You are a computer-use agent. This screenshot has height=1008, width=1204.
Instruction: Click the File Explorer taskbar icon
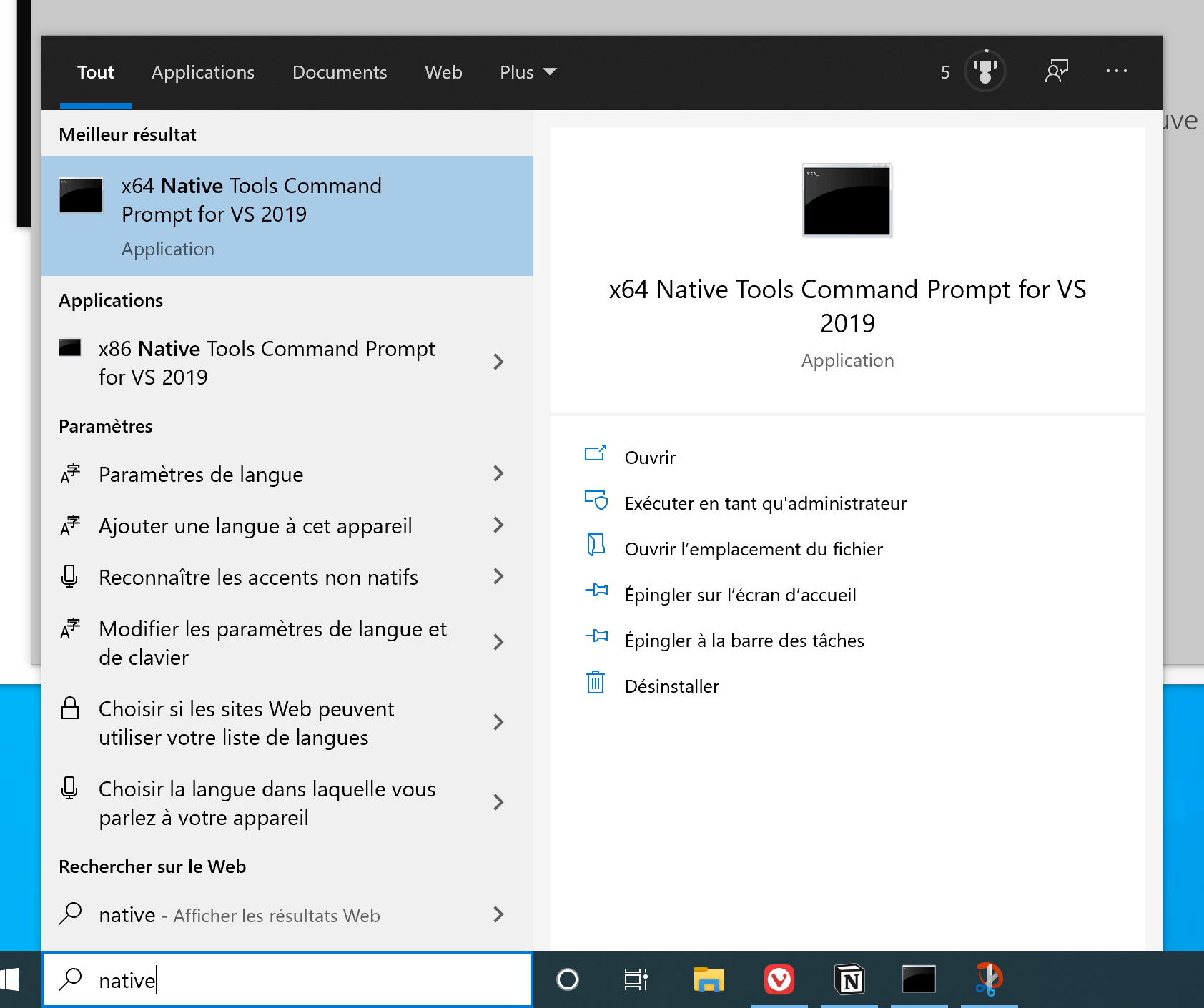pos(708,980)
